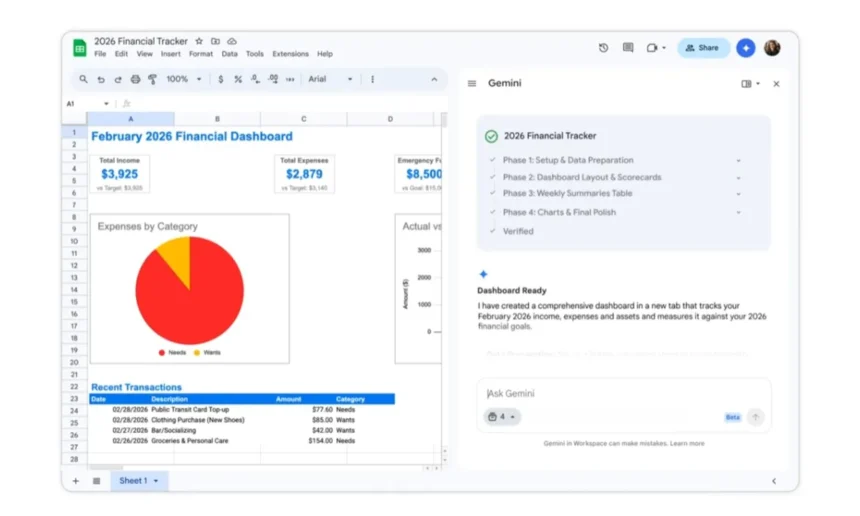This screenshot has width=860, height=516.
Task: Open the comments icon near Share
Action: click(628, 48)
